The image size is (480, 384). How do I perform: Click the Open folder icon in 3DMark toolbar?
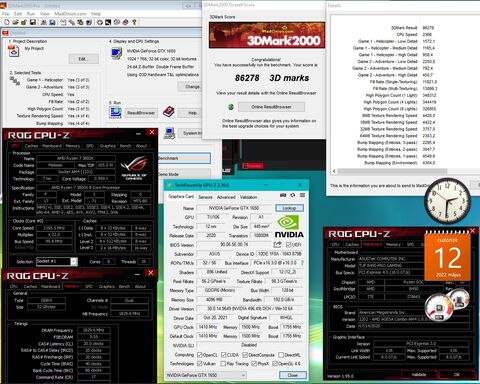(x=15, y=22)
